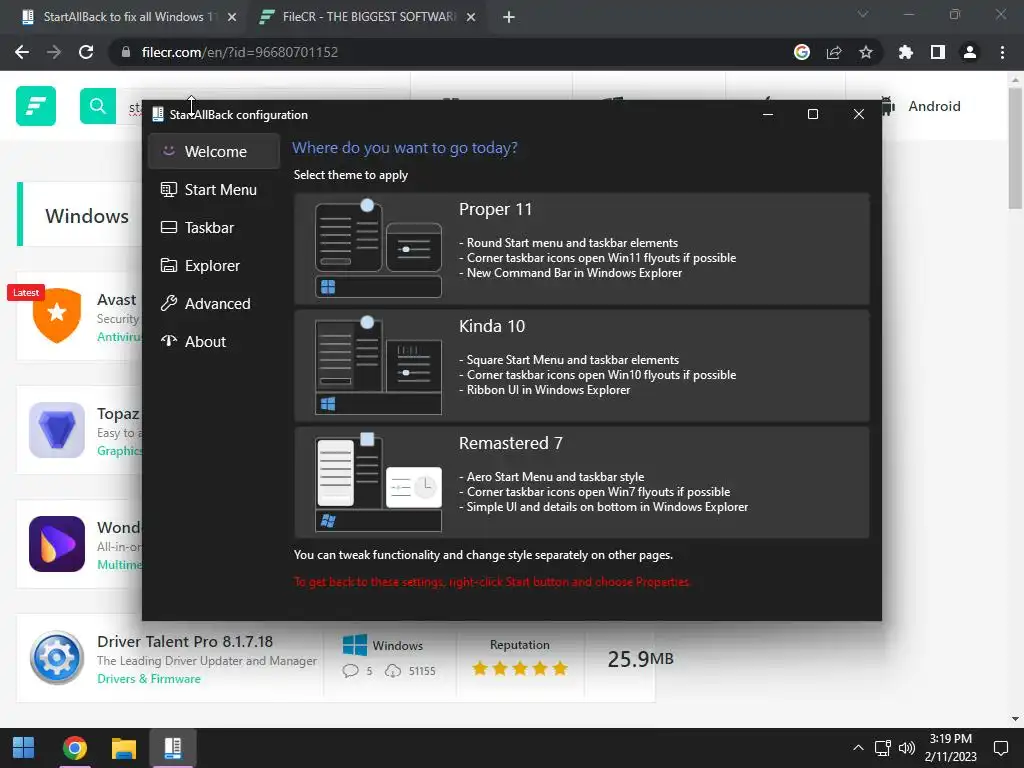
Task: Switch to the FileCR browser tab
Action: point(367,17)
